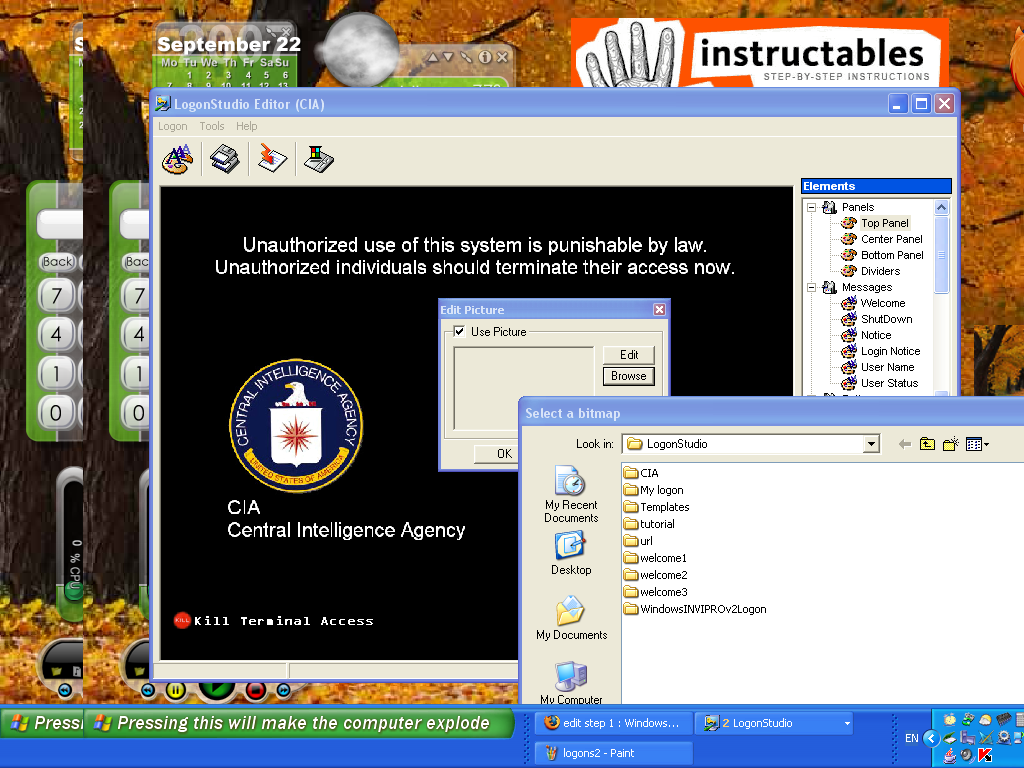Select the Templates folder
This screenshot has width=1024, height=768.
(x=656, y=507)
